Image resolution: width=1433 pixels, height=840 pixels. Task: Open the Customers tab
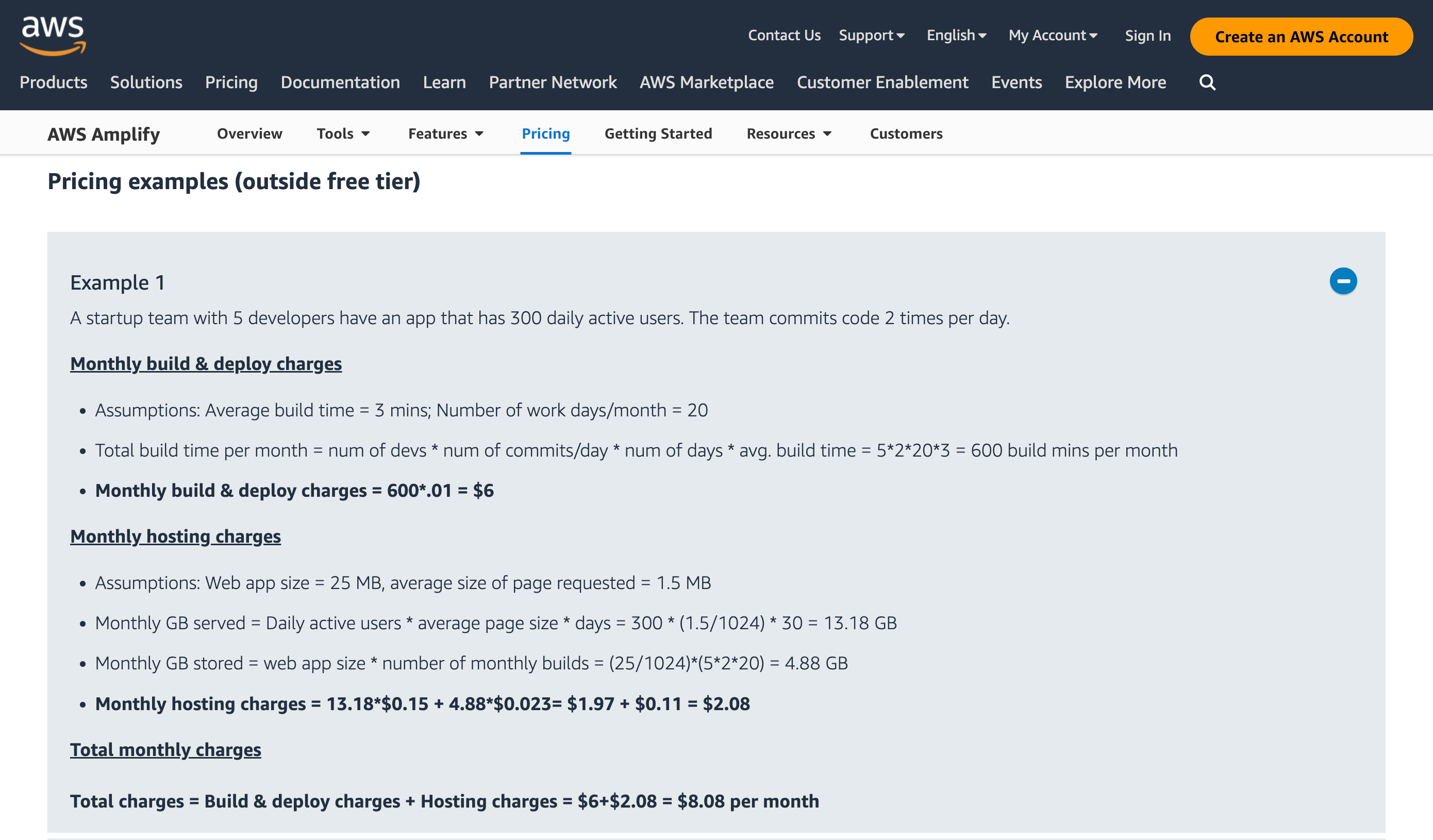point(906,133)
